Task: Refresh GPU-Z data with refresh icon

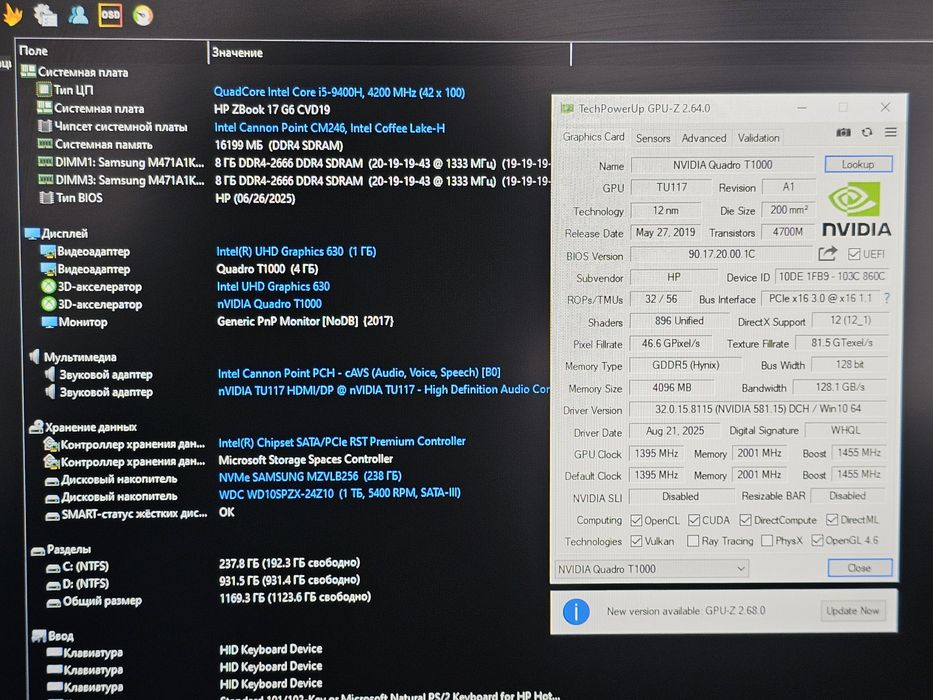Action: click(866, 132)
